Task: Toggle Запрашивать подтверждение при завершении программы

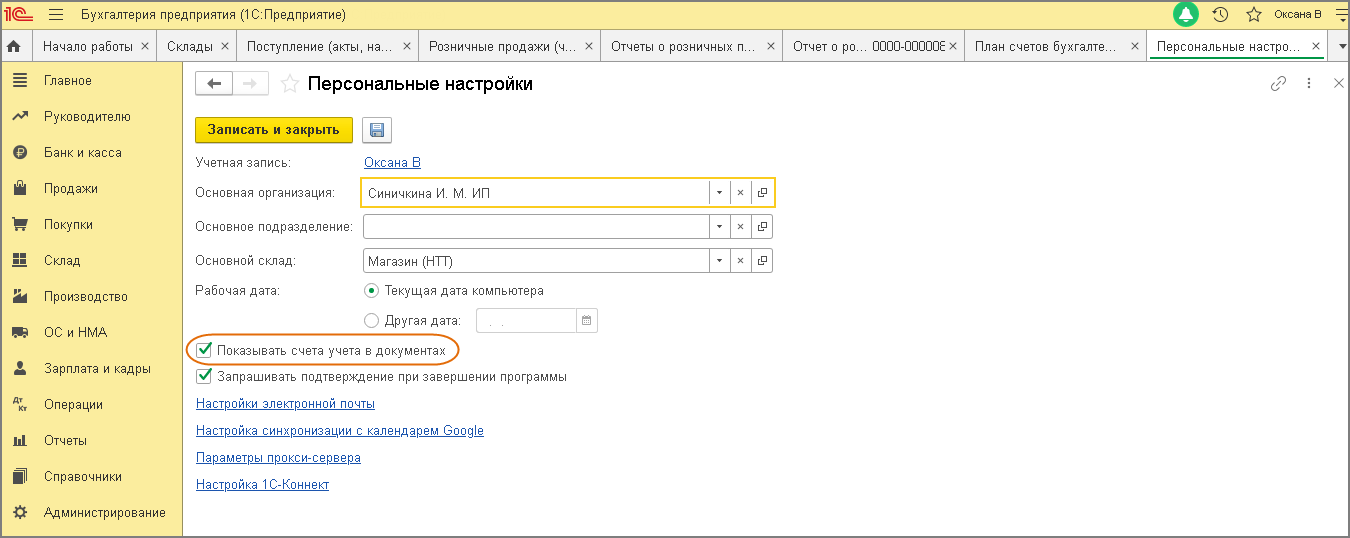Action: click(x=205, y=377)
